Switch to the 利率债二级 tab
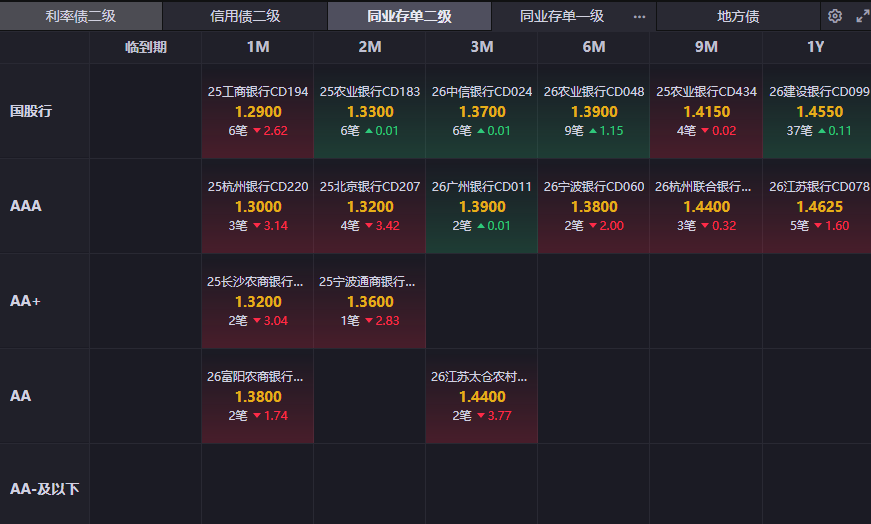871x524 pixels. 81,16
